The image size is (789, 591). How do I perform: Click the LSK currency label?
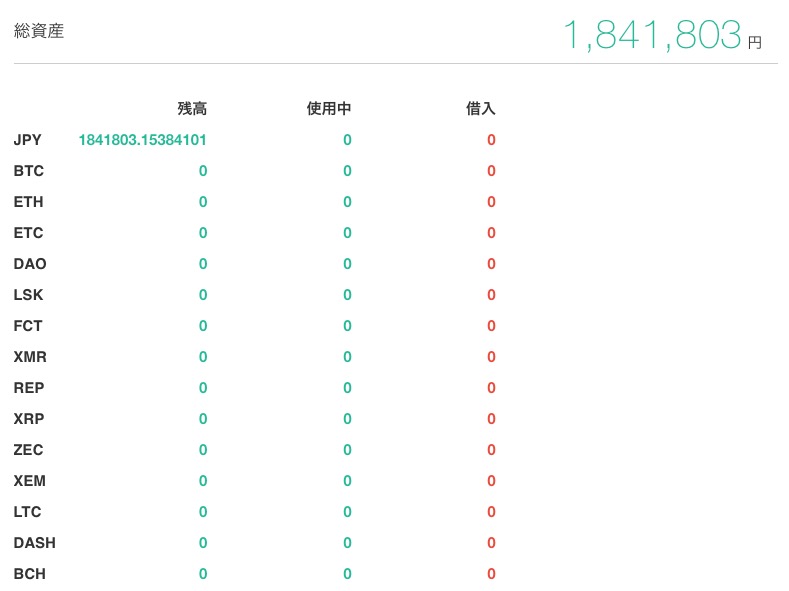29,295
